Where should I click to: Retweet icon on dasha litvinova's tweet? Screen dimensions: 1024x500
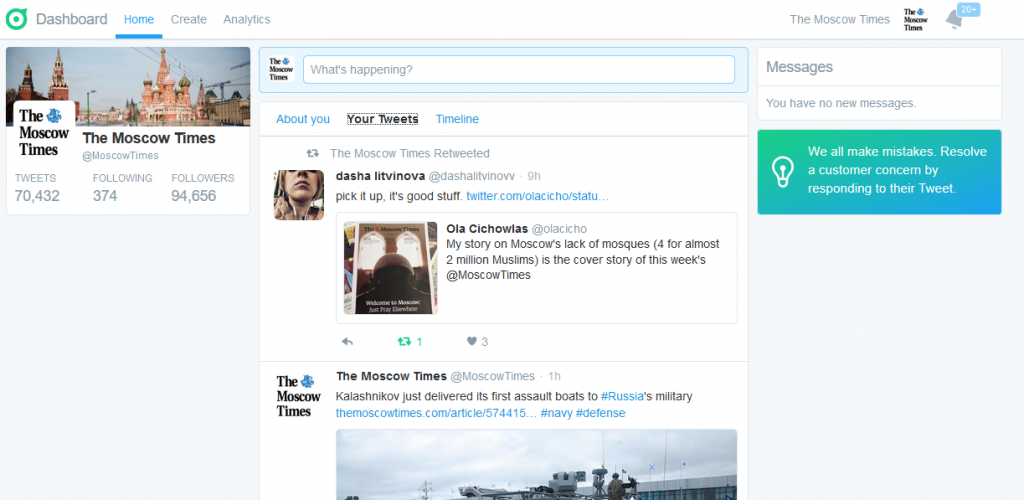coord(404,341)
